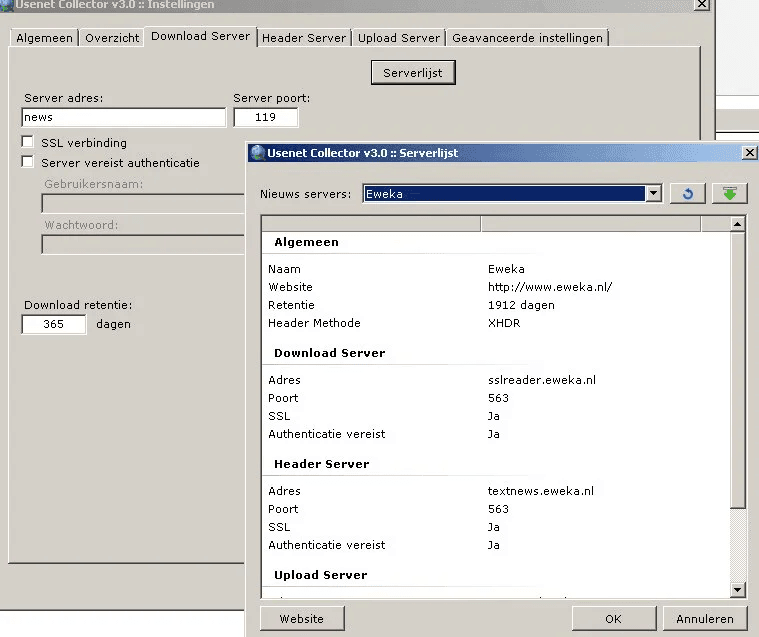Click the Website button

point(302,619)
